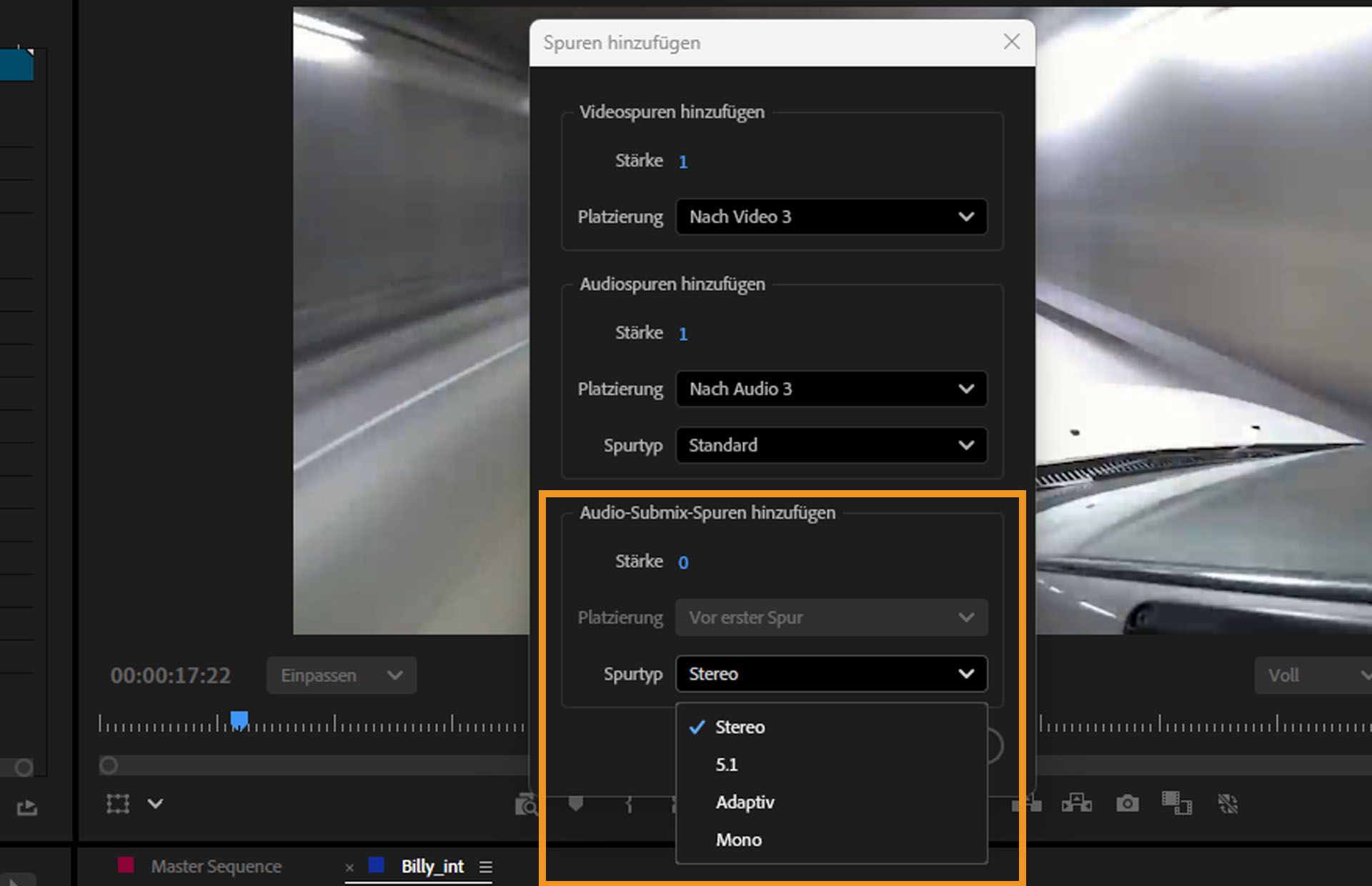Click the Export Frame camera icon
Viewport: 1372px width, 886px height.
point(1127,803)
